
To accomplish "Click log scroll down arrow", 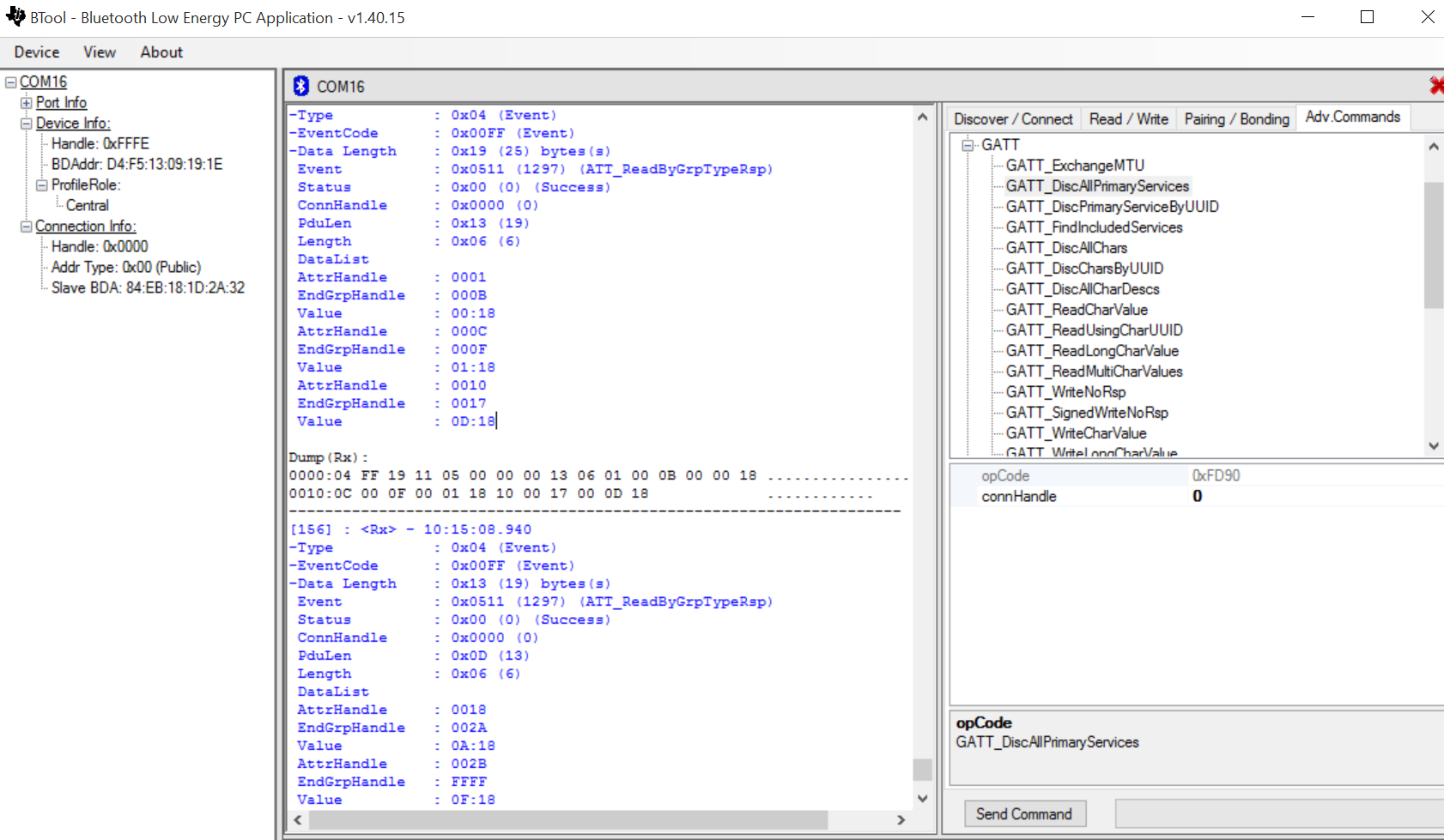I will click(923, 798).
